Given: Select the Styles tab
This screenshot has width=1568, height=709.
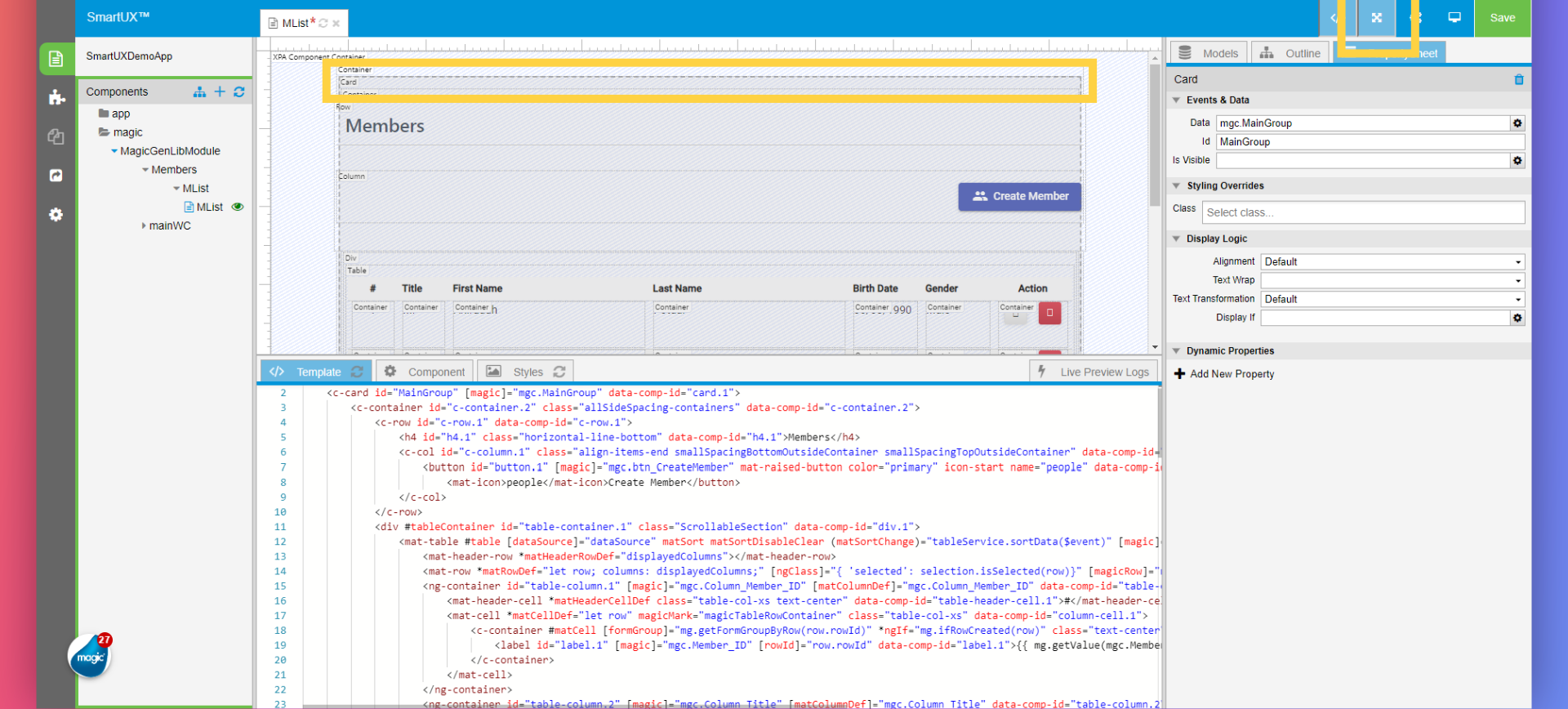Looking at the screenshot, I should click(525, 372).
